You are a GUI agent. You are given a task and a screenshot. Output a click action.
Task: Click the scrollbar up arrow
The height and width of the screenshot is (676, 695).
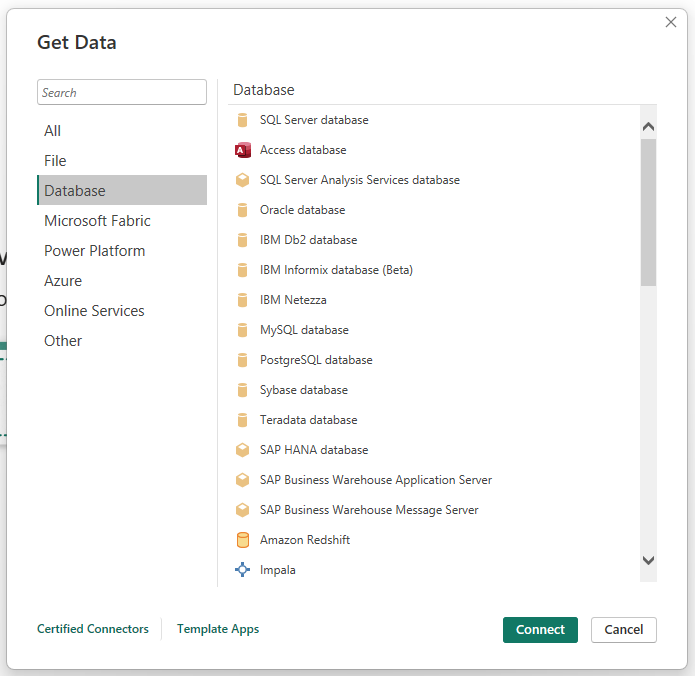pyautogui.click(x=648, y=127)
